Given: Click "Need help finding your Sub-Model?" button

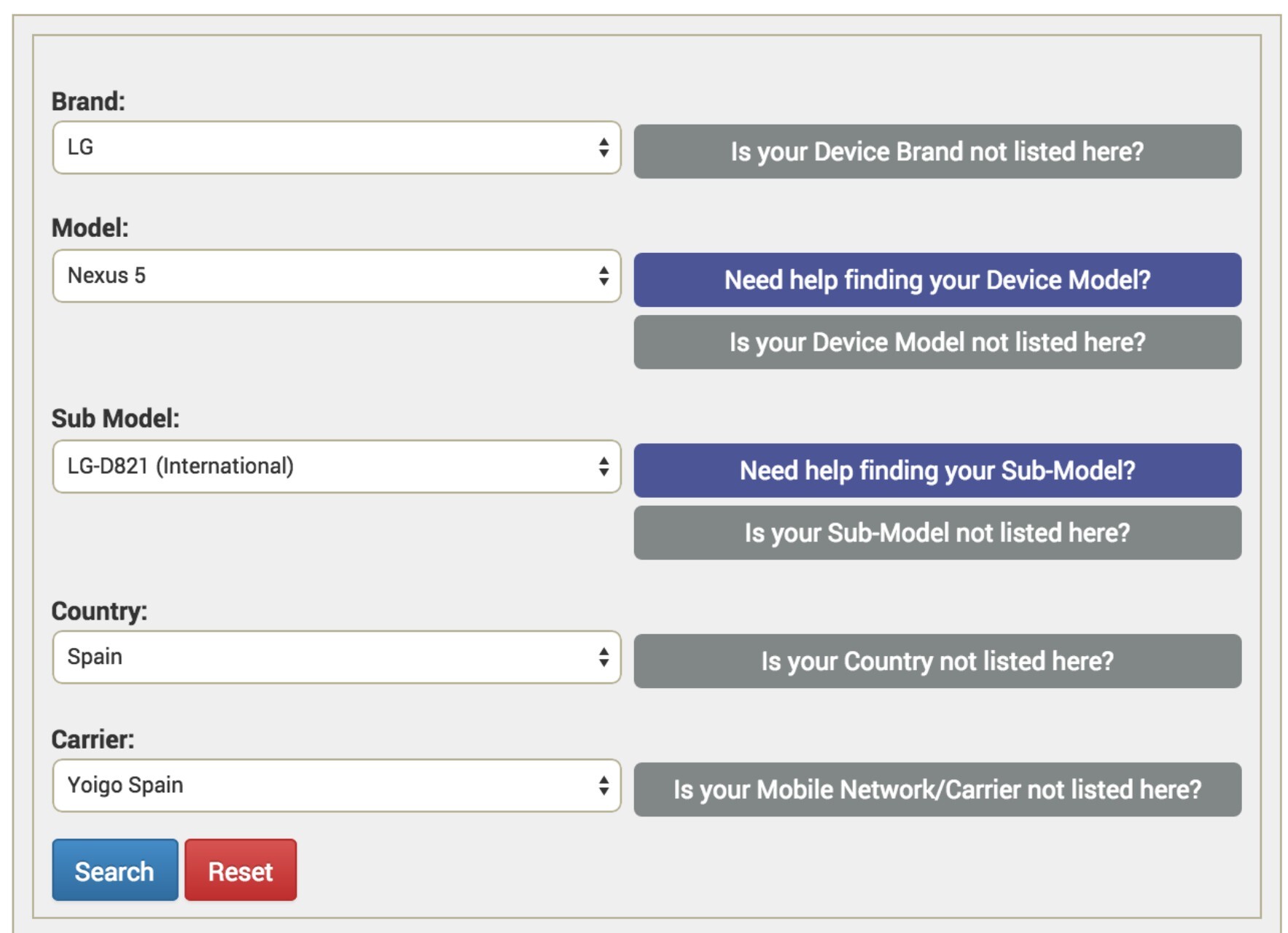Looking at the screenshot, I should point(937,471).
